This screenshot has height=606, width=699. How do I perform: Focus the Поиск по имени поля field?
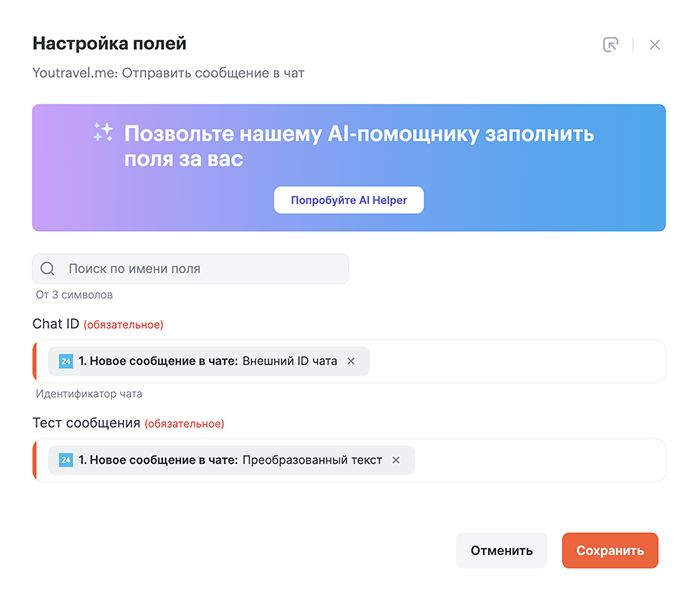tap(190, 268)
